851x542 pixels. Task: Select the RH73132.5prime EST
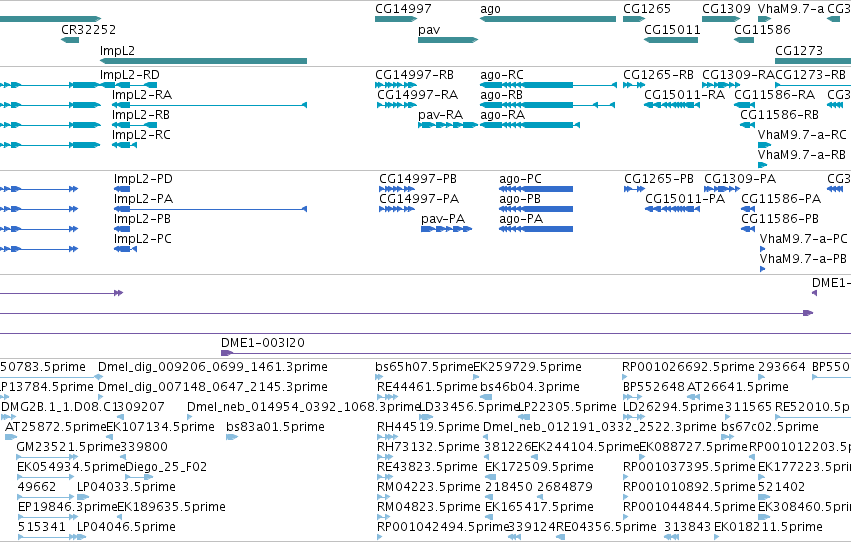pyautogui.click(x=384, y=457)
